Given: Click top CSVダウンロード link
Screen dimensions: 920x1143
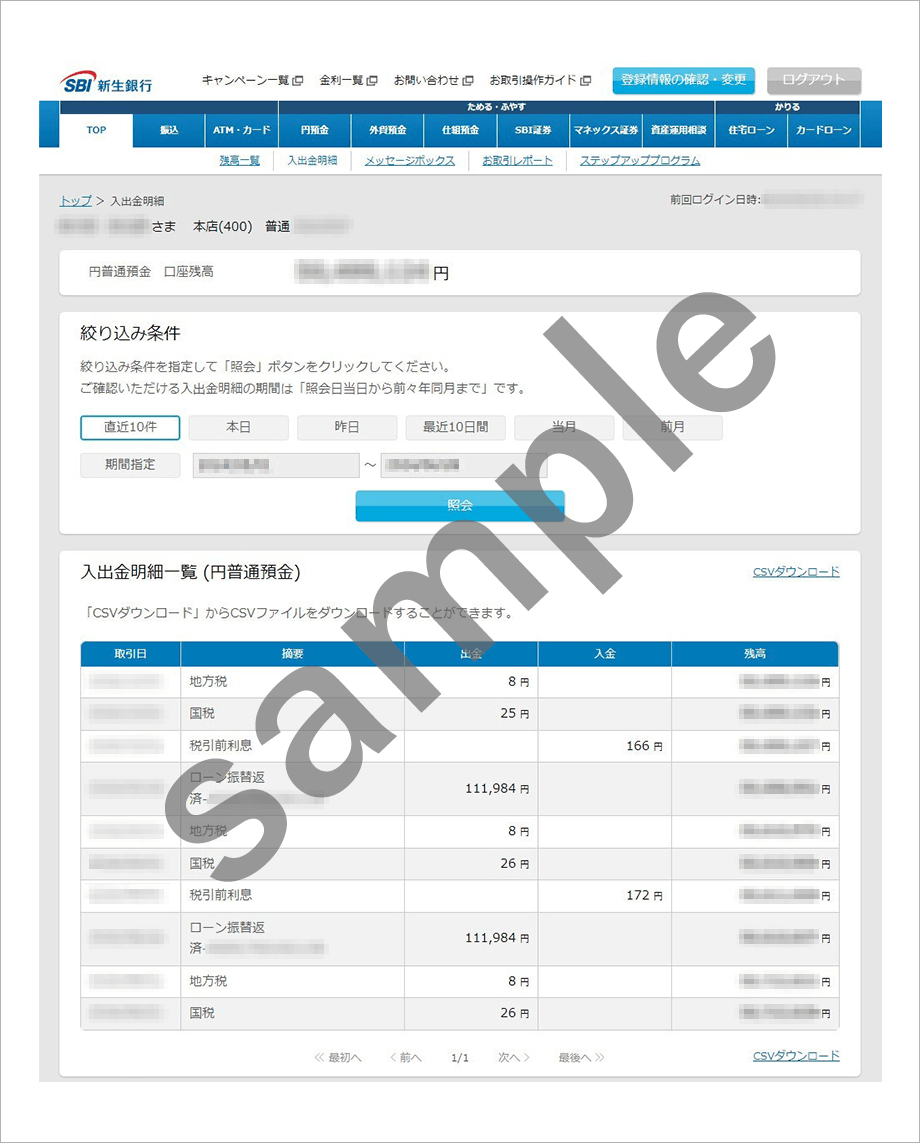Looking at the screenshot, I should pyautogui.click(x=795, y=572).
